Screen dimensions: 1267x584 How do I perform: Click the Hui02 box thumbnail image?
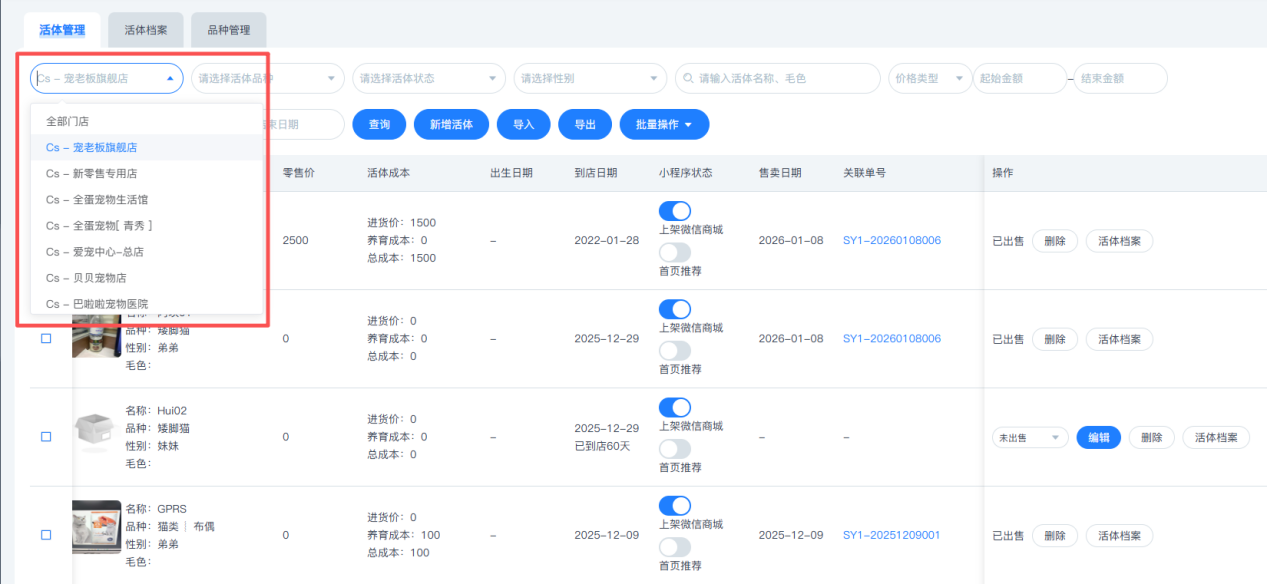click(97, 430)
